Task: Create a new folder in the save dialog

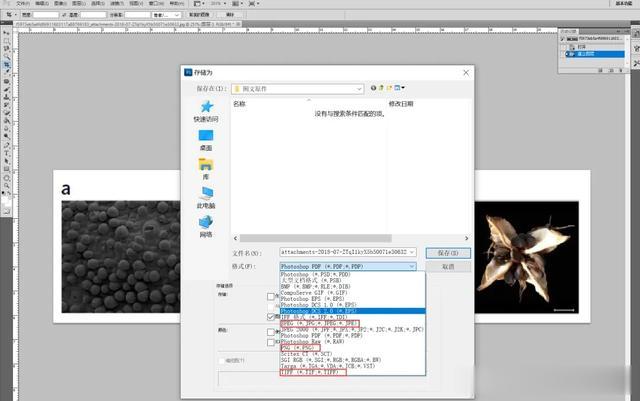Action: 389,88
